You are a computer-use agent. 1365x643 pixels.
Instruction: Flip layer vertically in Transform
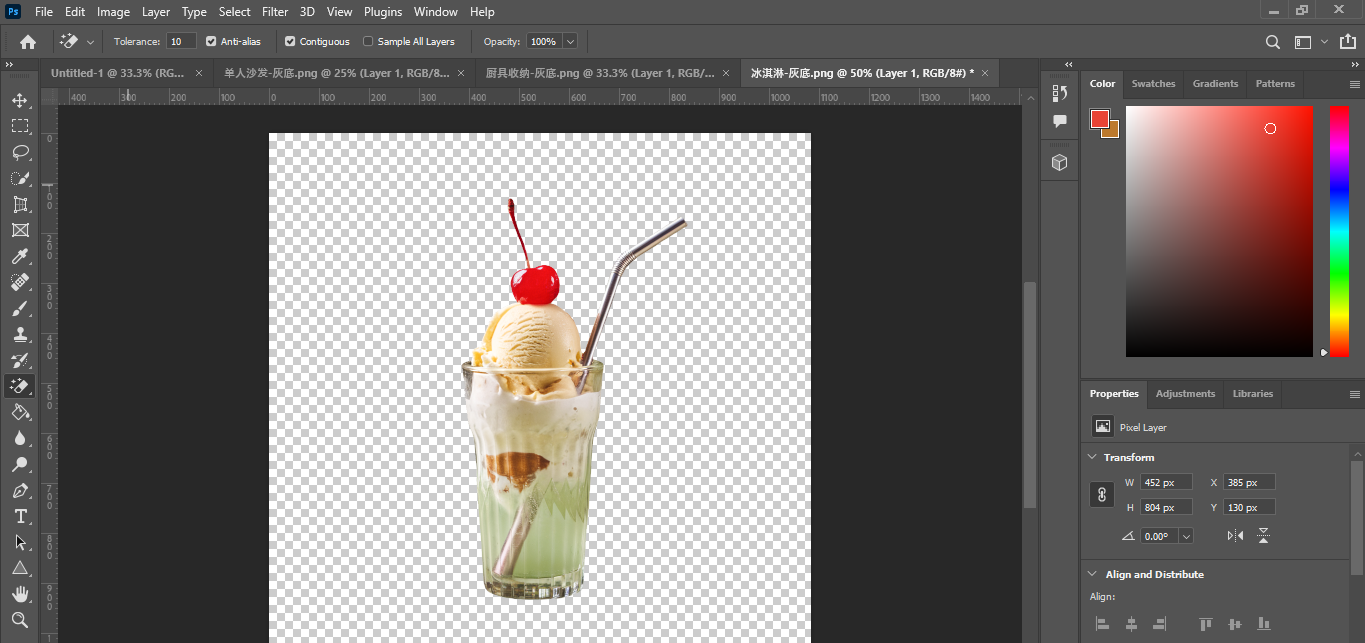tap(1263, 536)
